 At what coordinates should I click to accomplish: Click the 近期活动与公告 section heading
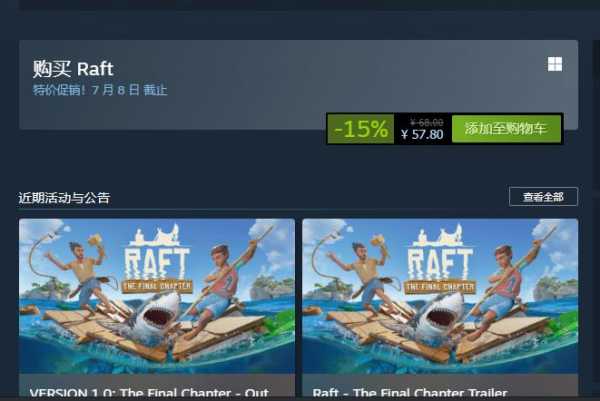click(x=64, y=198)
